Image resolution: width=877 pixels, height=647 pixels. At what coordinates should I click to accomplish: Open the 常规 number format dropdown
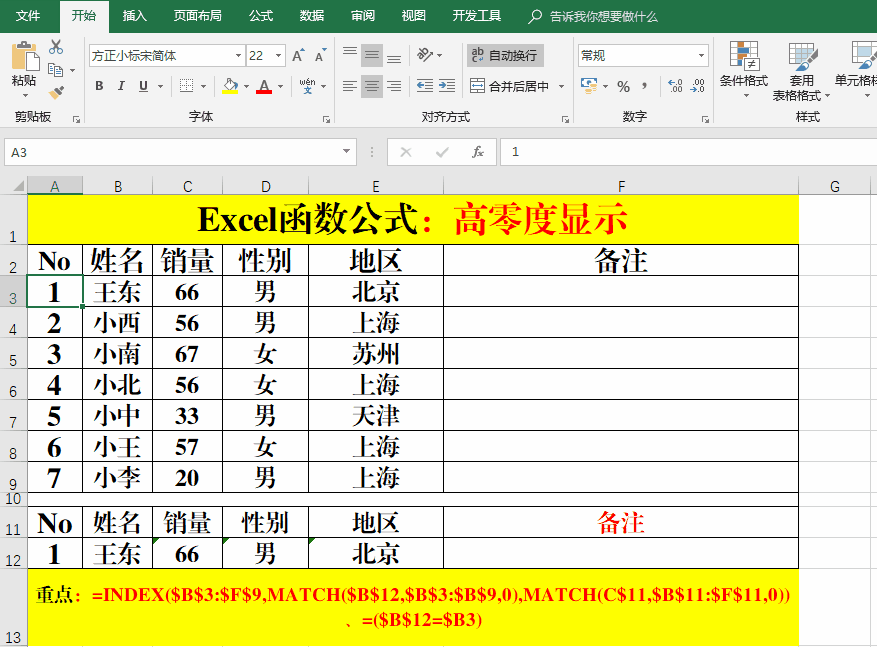pyautogui.click(x=701, y=55)
